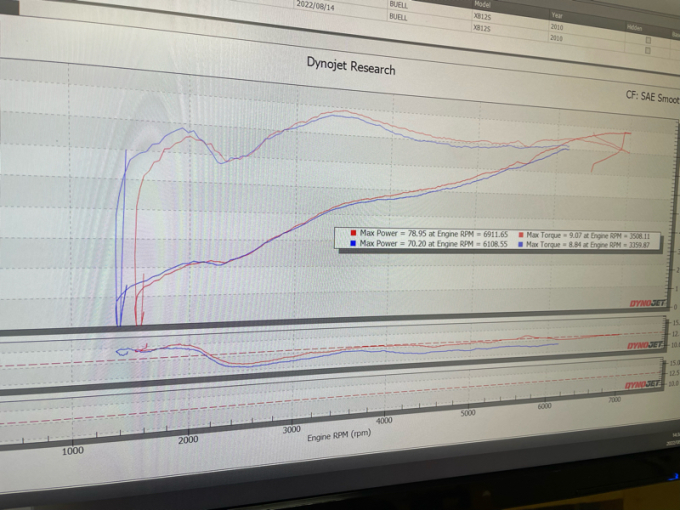
Task: Select the Max Power = 78.95 legend entry
Action: 434,233
